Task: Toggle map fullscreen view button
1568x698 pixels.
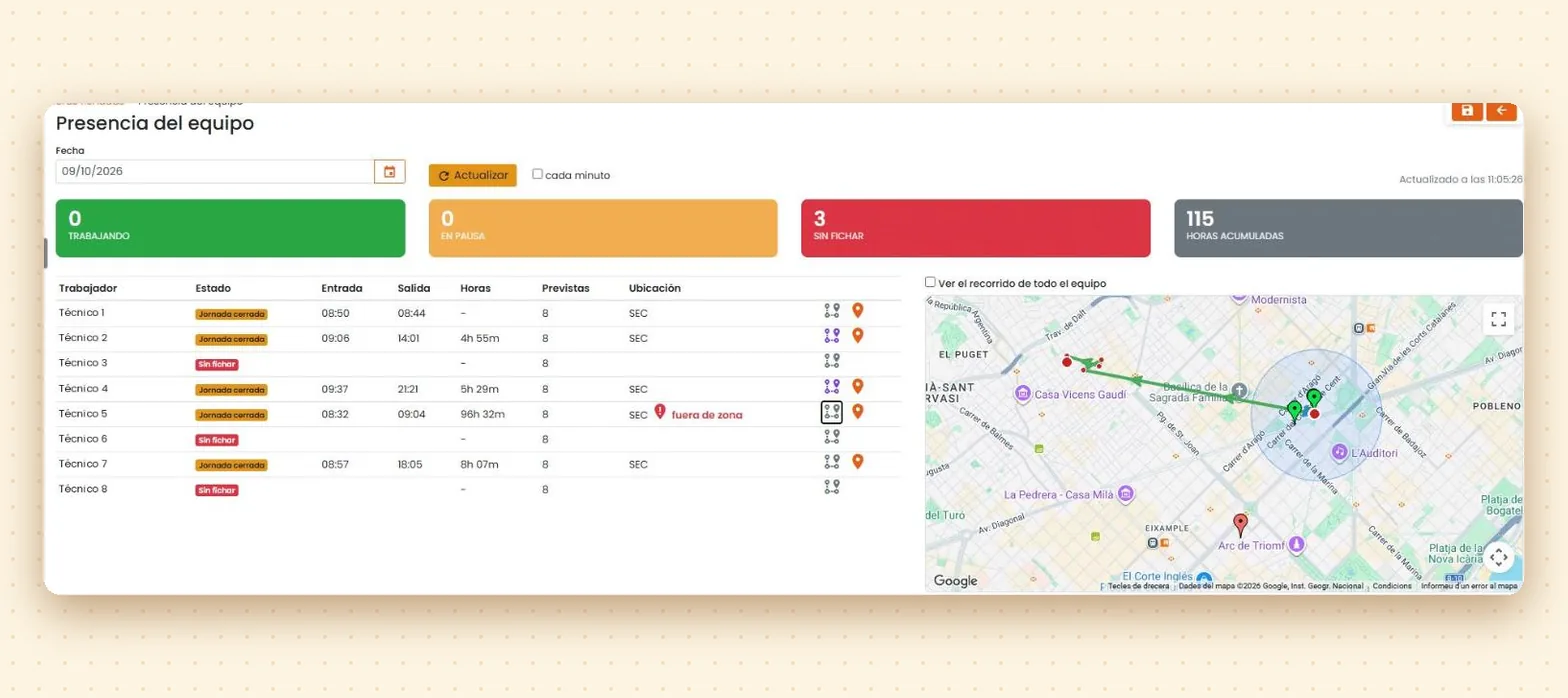Action: coord(1498,319)
